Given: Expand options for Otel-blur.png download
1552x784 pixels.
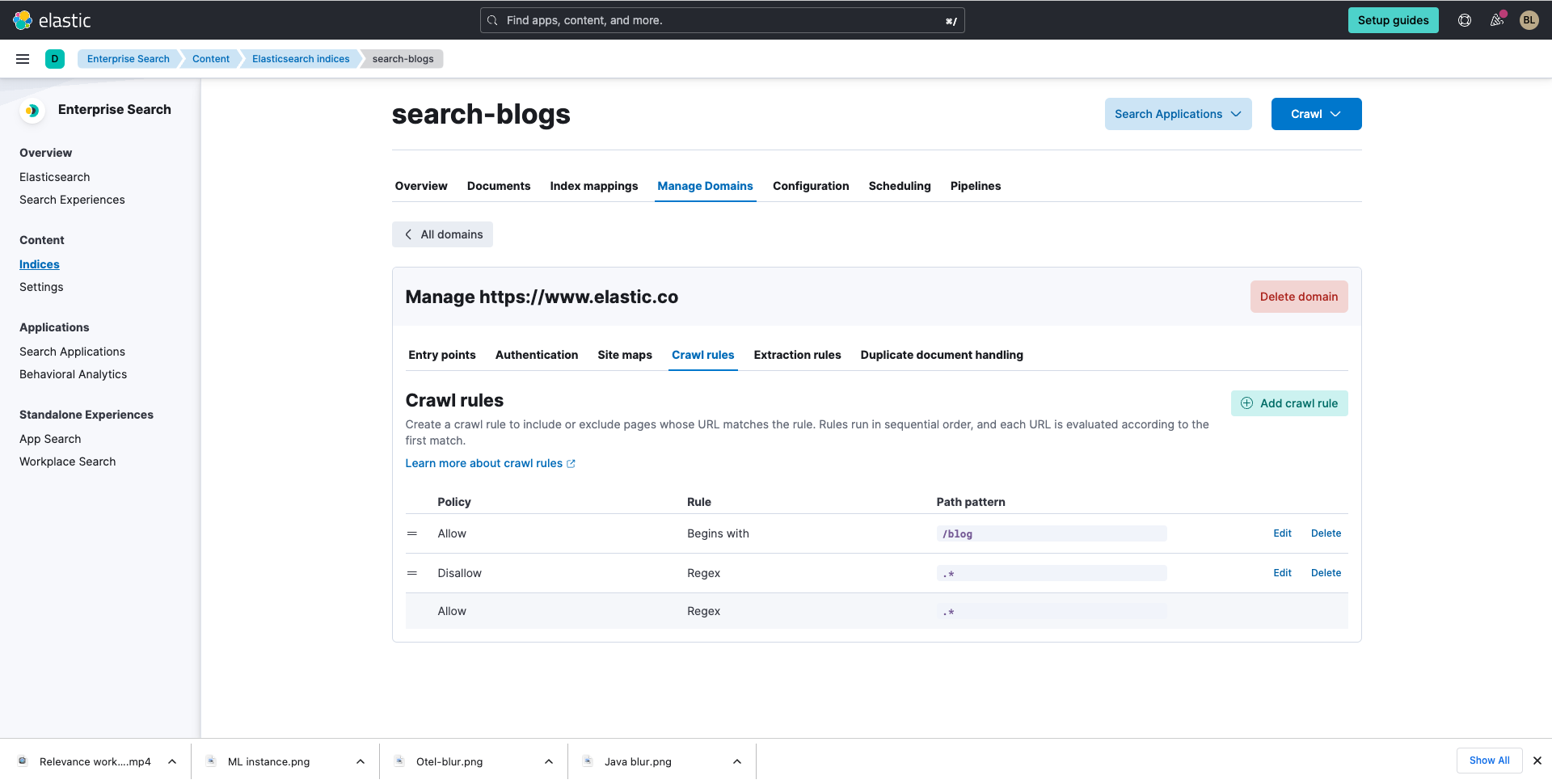Looking at the screenshot, I should coord(549,761).
